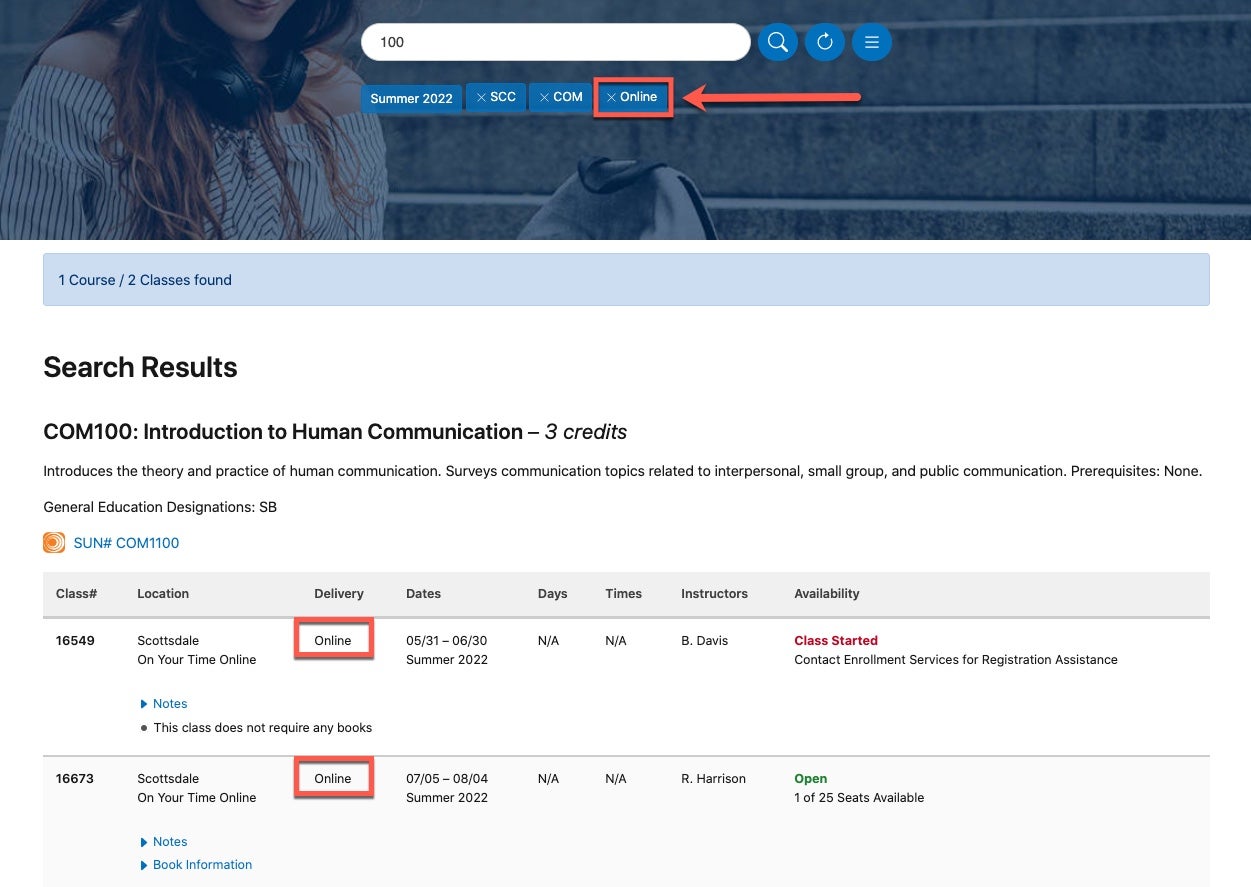
Task: Open the SUN# COM1100 link
Action: (126, 543)
